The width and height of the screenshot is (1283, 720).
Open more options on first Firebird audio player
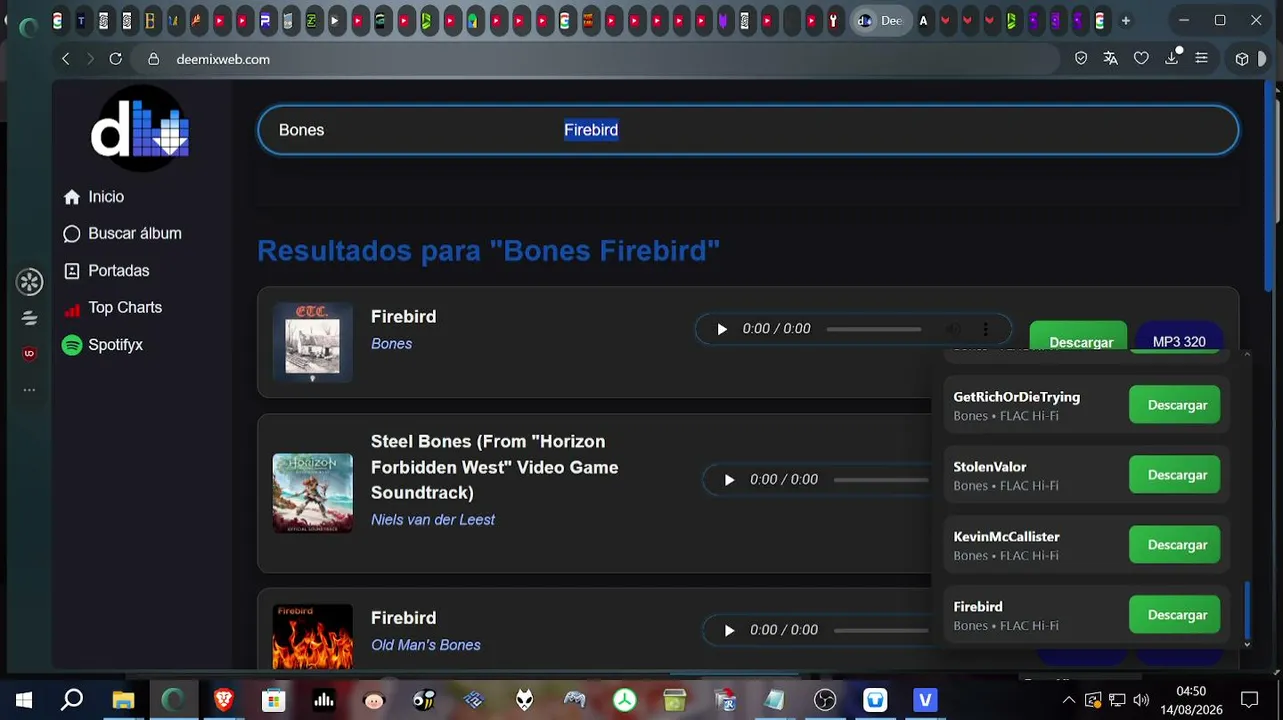click(985, 329)
